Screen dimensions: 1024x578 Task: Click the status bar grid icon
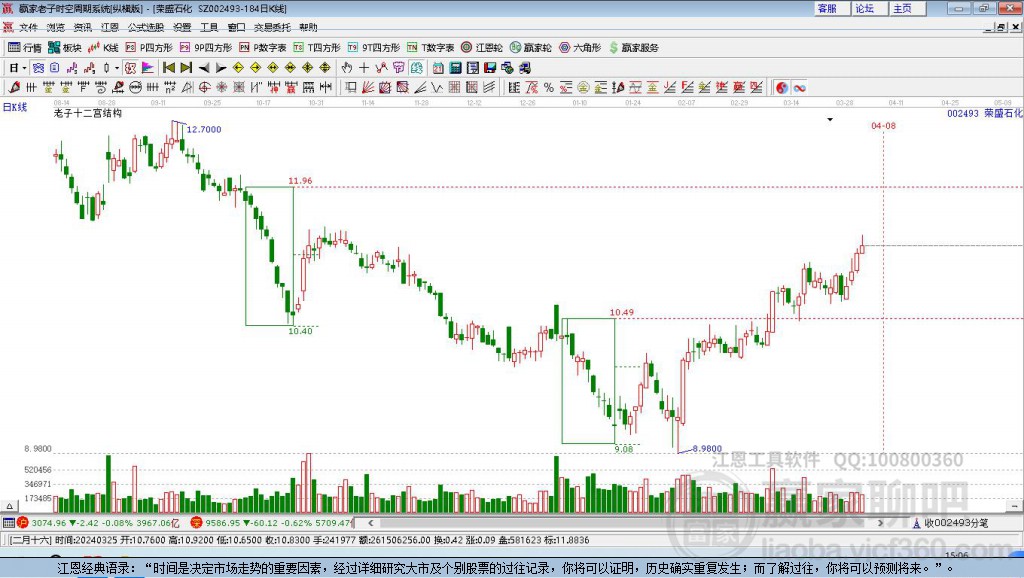click(x=8, y=522)
